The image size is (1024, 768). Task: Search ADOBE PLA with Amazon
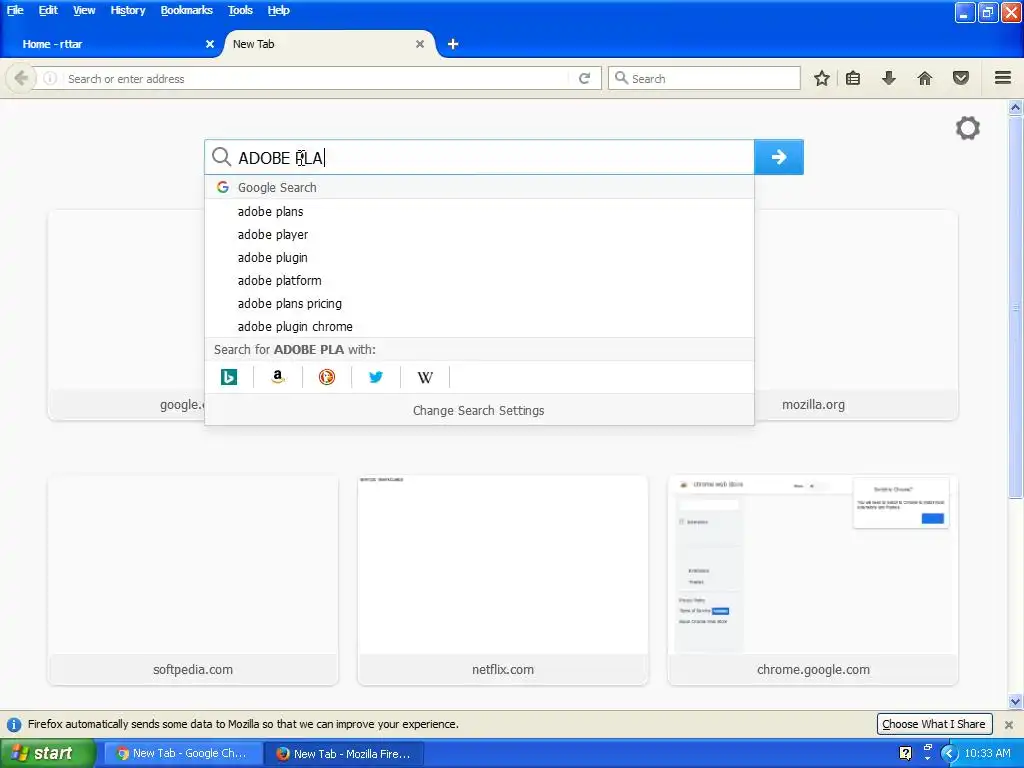[278, 377]
